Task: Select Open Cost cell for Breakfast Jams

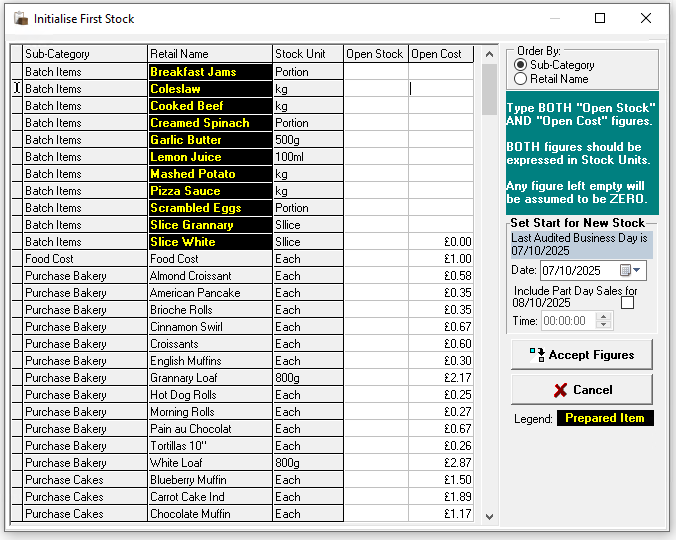Action: click(x=440, y=72)
